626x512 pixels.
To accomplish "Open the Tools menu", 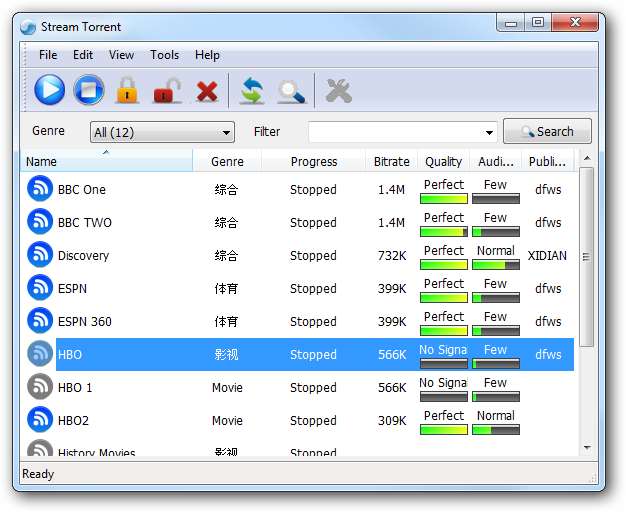I will tap(164, 55).
